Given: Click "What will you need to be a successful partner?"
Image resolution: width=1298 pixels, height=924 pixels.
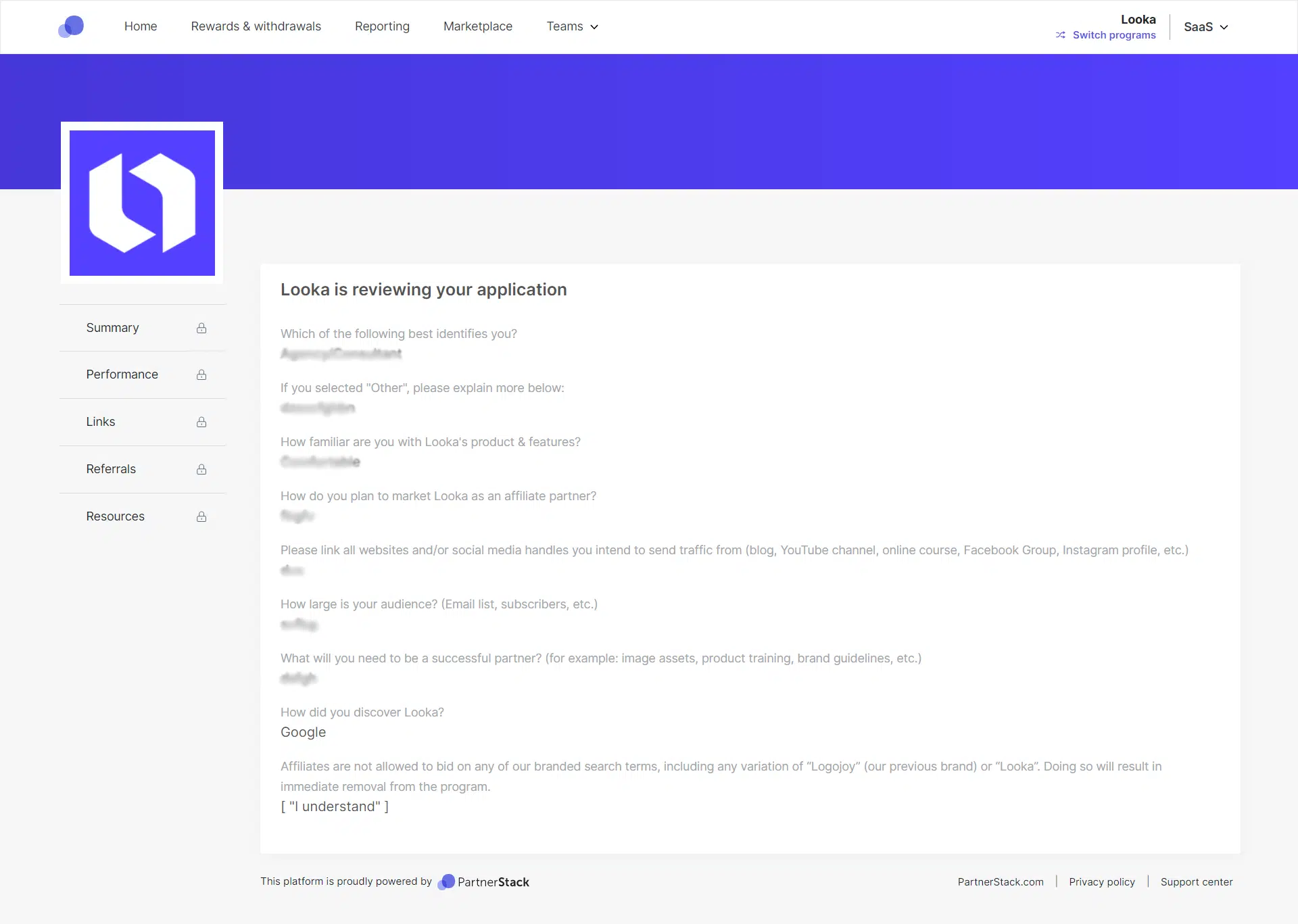Looking at the screenshot, I should [601, 658].
